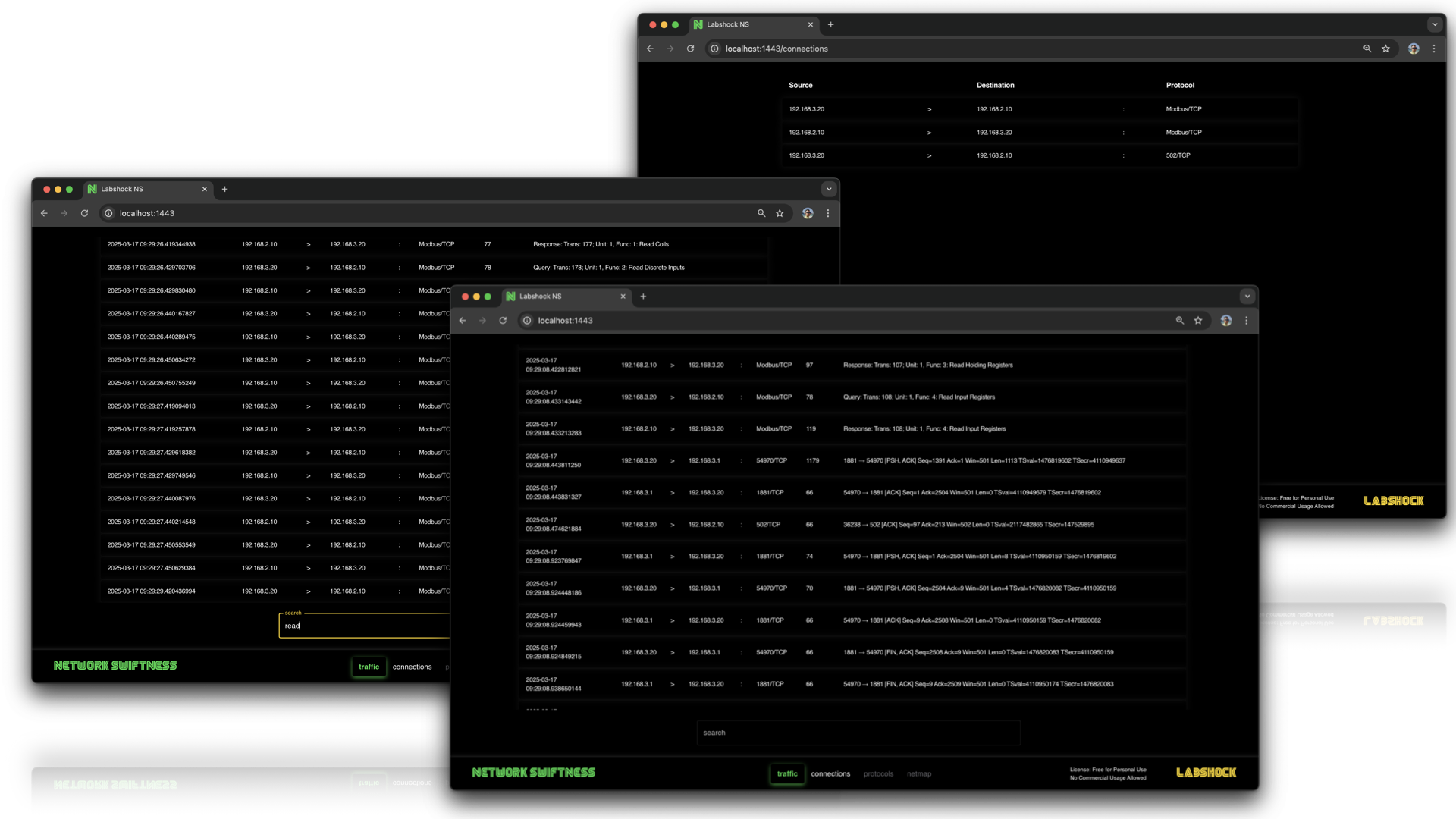
Task: Click 192.168.2.10 source in connections table
Action: 806,133
